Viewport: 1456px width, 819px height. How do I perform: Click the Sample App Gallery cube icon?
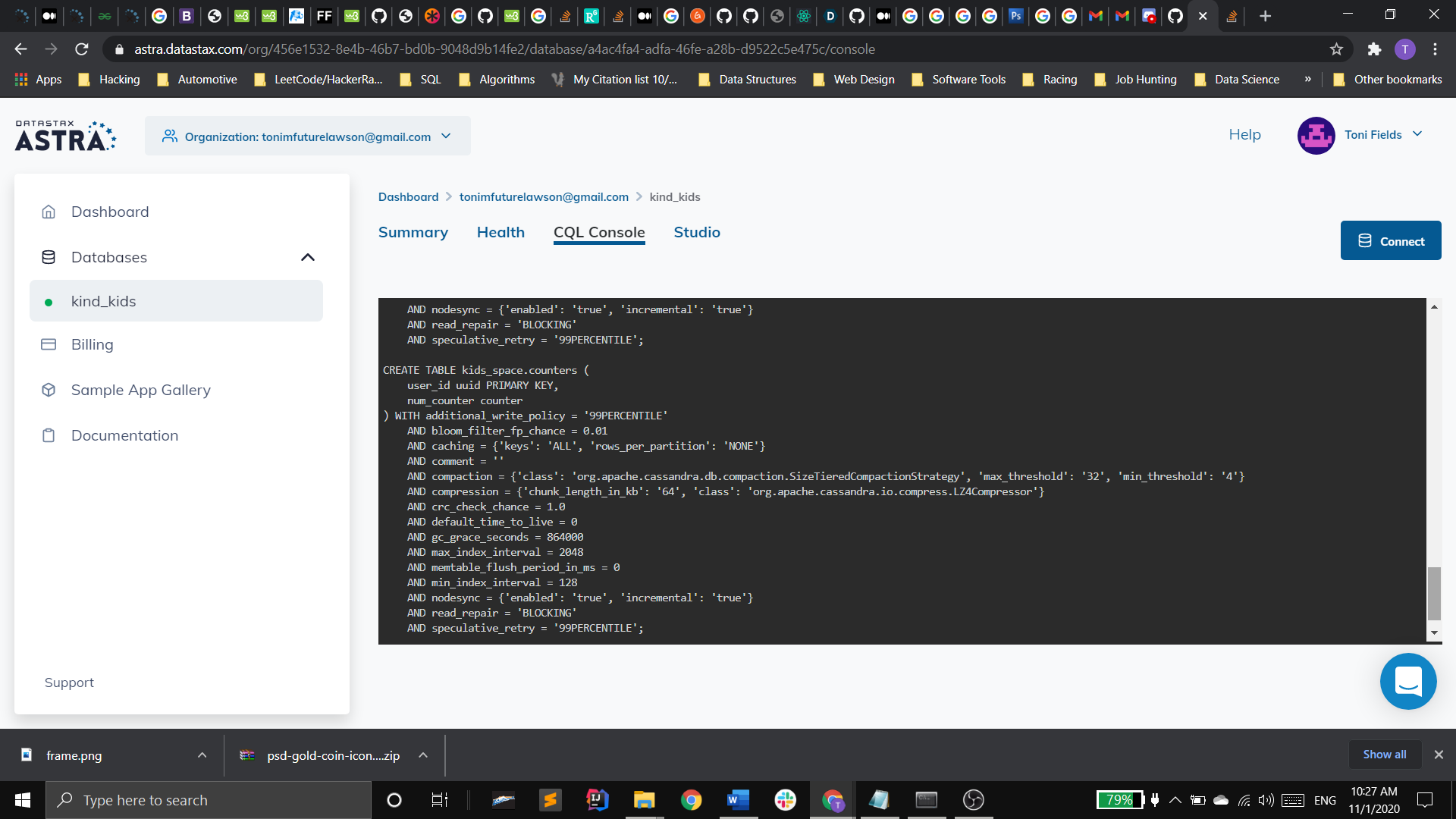point(49,390)
